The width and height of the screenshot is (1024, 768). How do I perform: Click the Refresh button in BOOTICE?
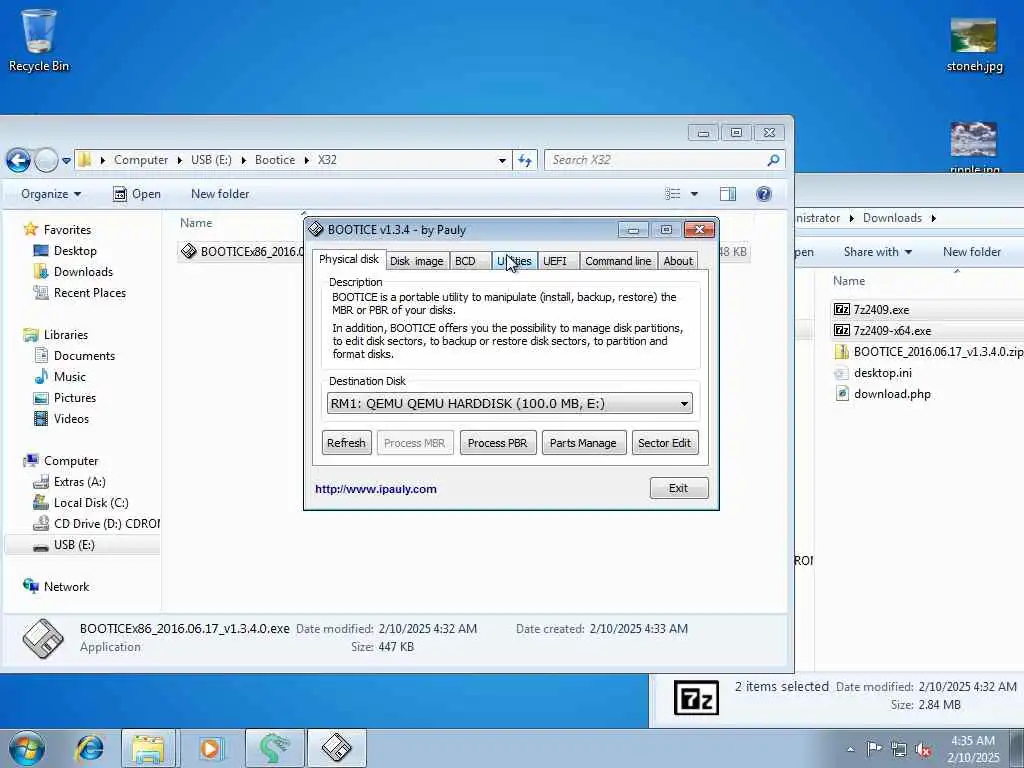tap(346, 443)
